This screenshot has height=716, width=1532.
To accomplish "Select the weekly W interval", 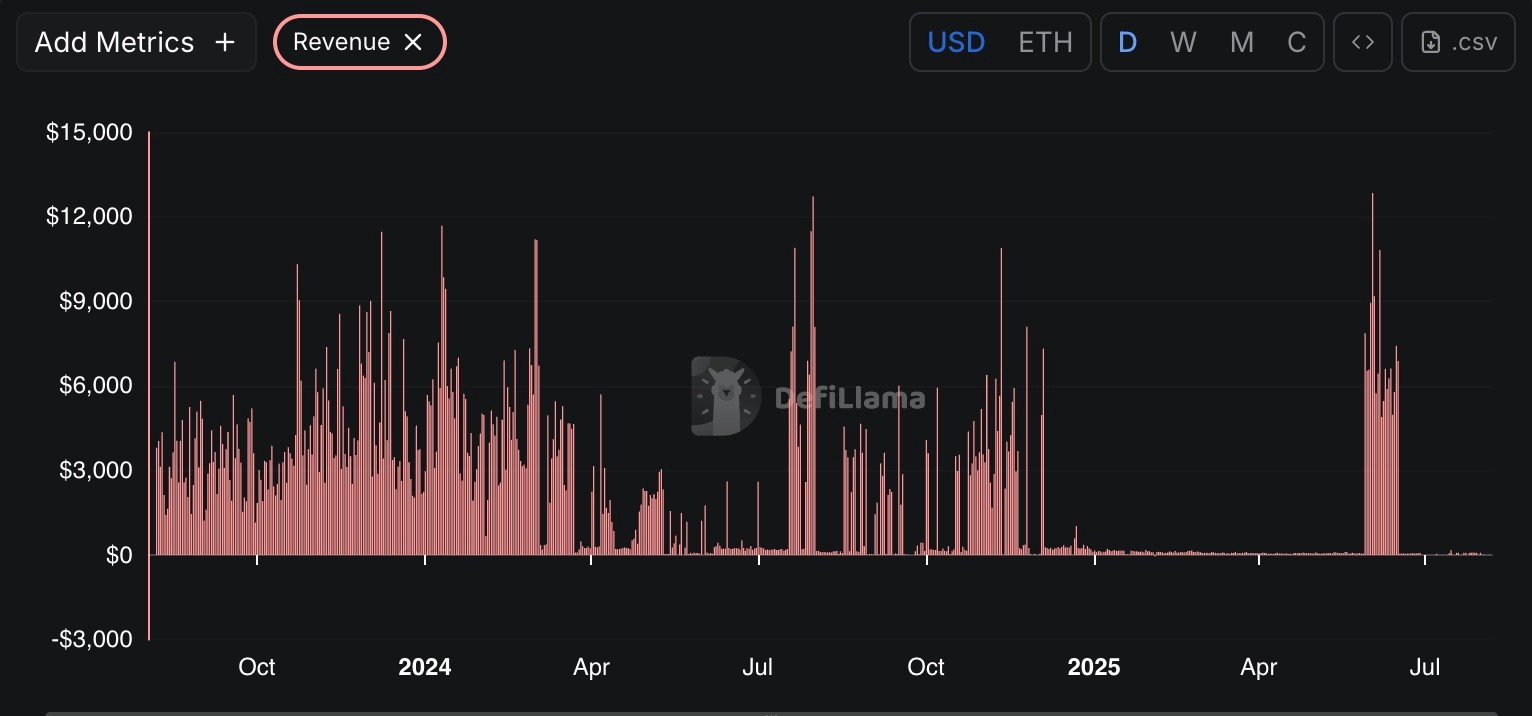I will click(x=1183, y=42).
